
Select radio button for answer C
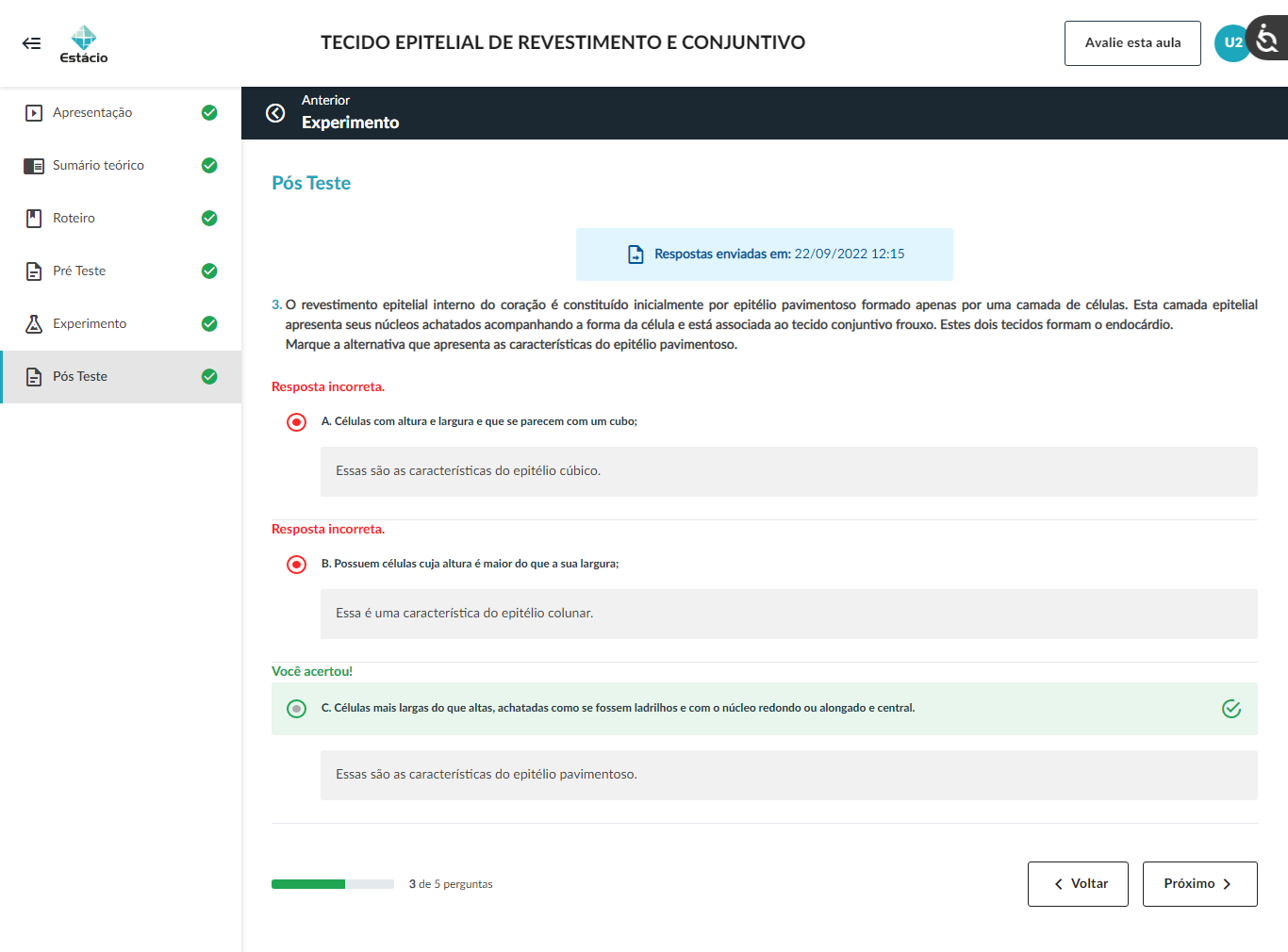coord(296,709)
